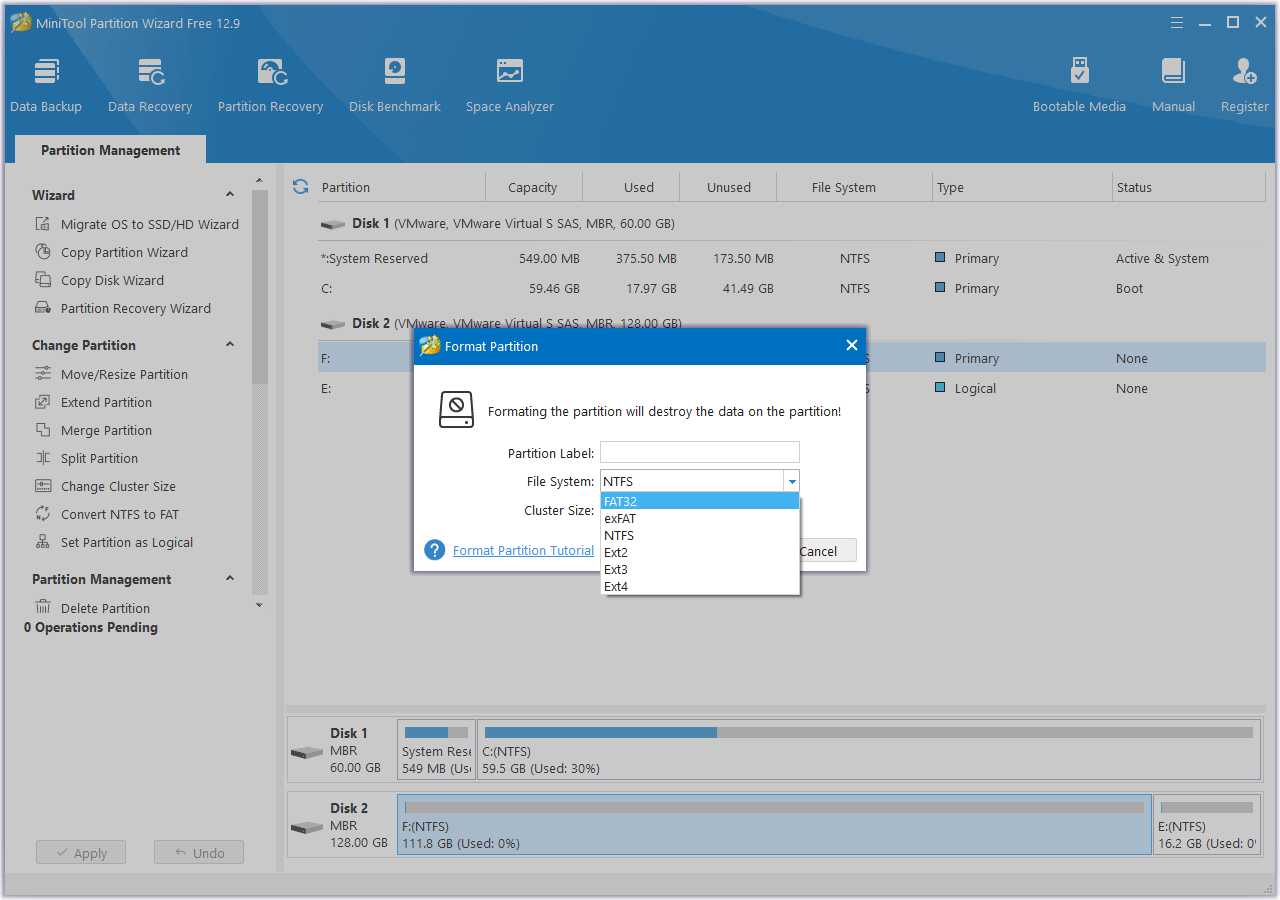The image size is (1280, 900).
Task: Toggle the File System dropdown arrow
Action: [791, 481]
